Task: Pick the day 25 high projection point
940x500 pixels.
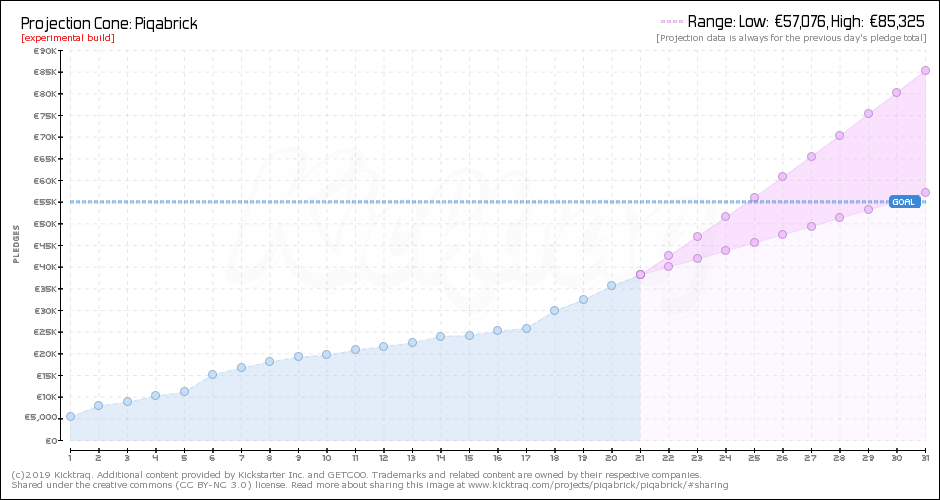Action: (754, 198)
